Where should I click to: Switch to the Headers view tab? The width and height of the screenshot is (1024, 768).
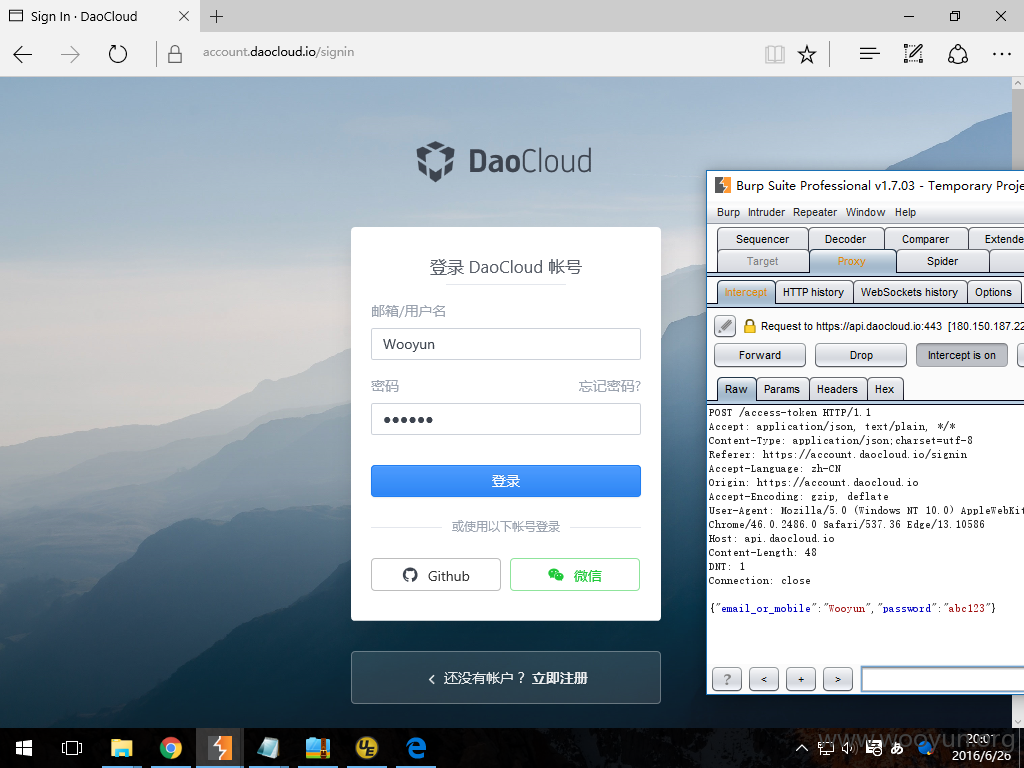(837, 389)
